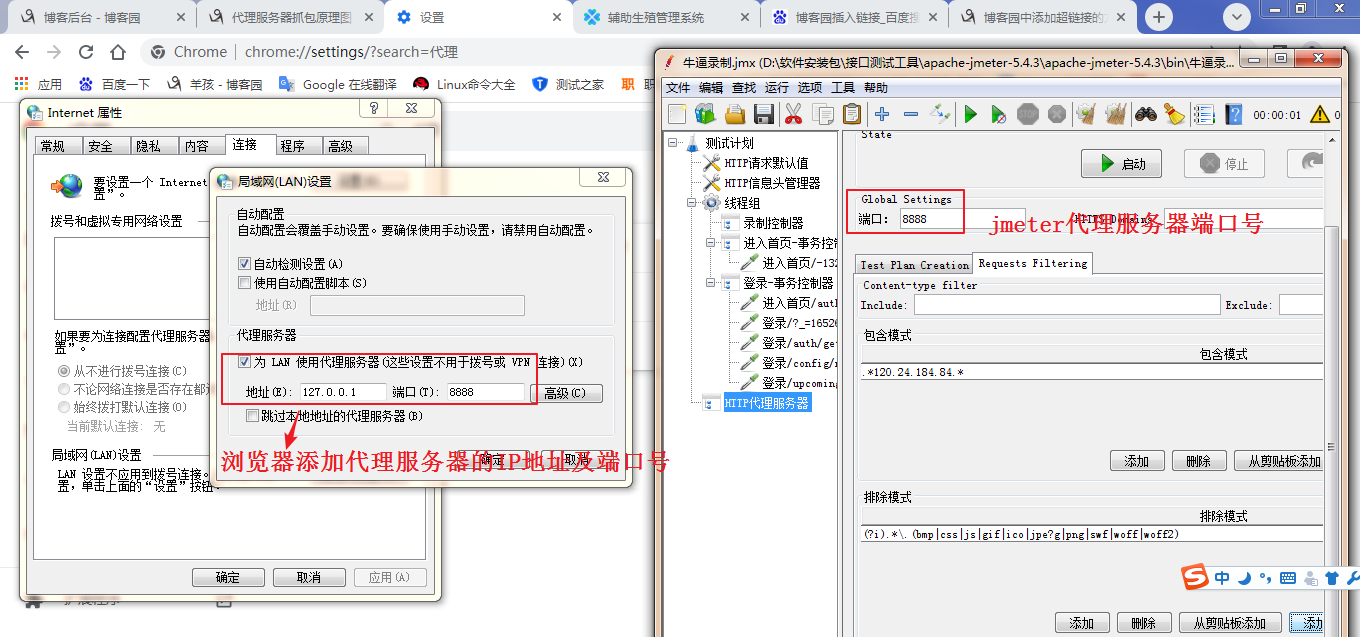Click the Toggle enable/disable icon in JMeter
This screenshot has width=1360, height=637.
[940, 114]
